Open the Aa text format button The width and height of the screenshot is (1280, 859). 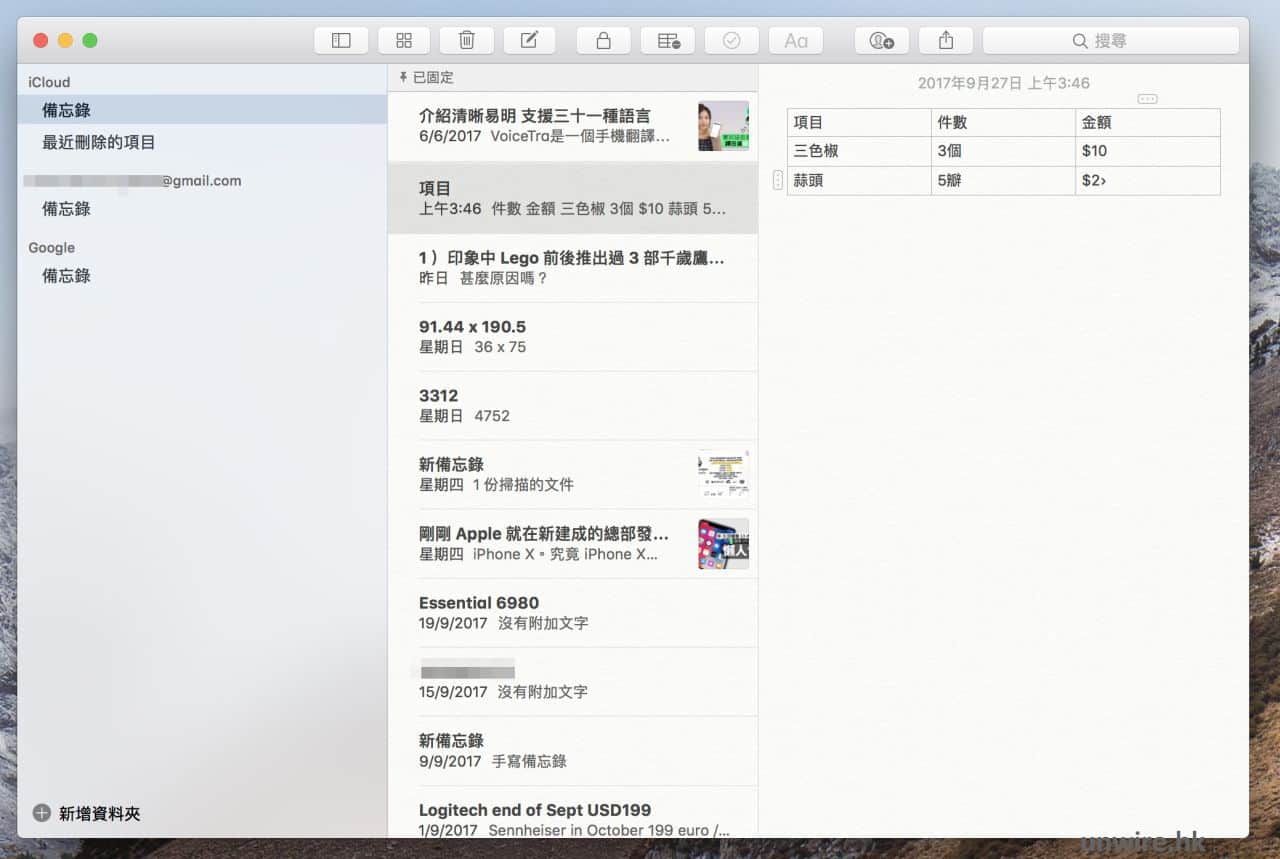[x=795, y=41]
